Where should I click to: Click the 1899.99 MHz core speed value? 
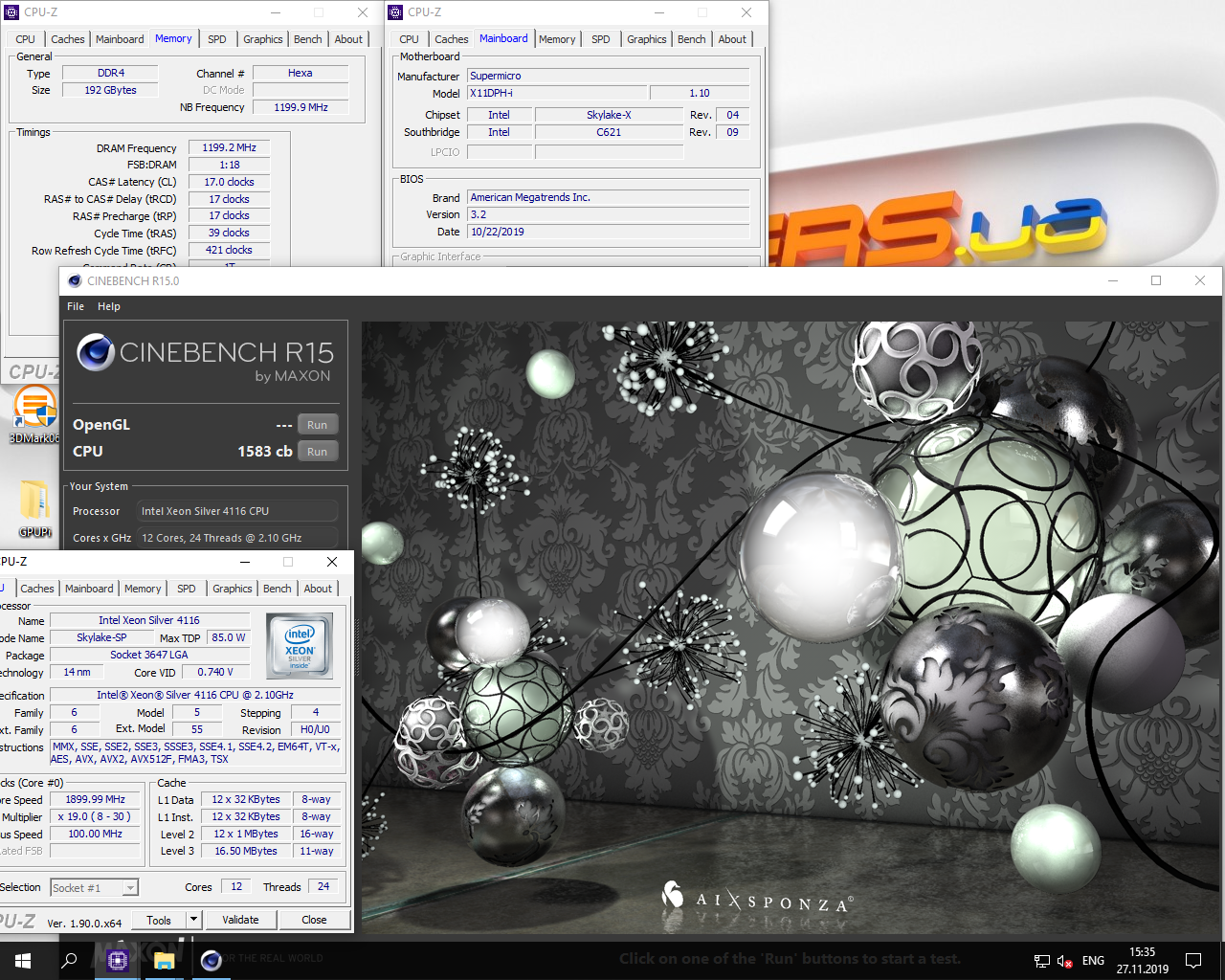(x=96, y=799)
